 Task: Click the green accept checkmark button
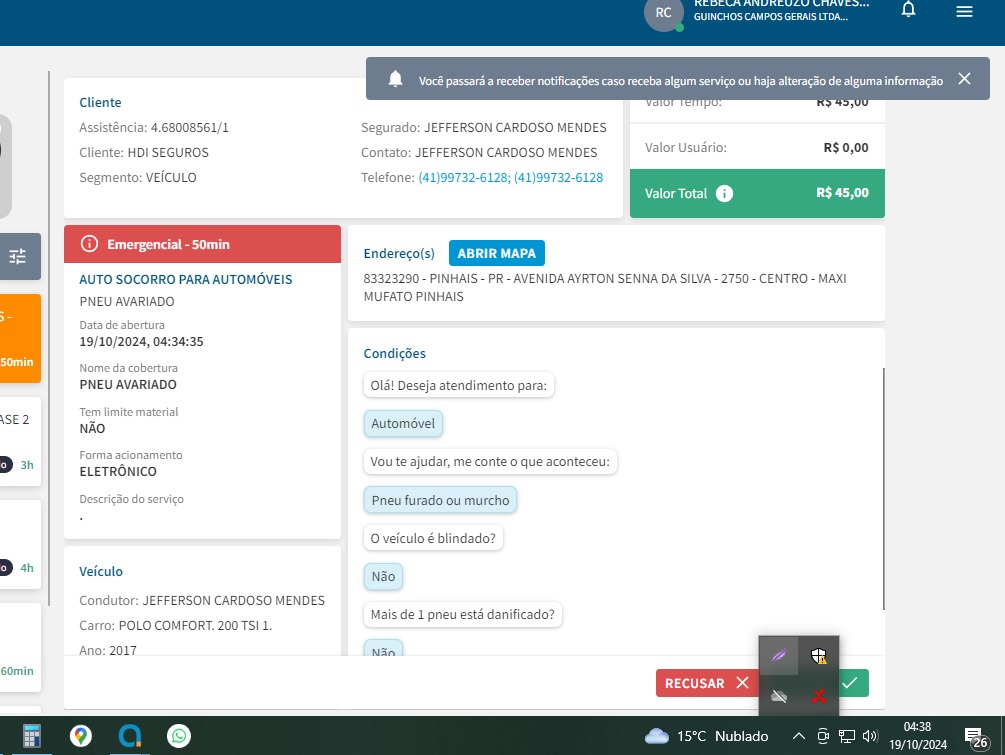pos(852,683)
